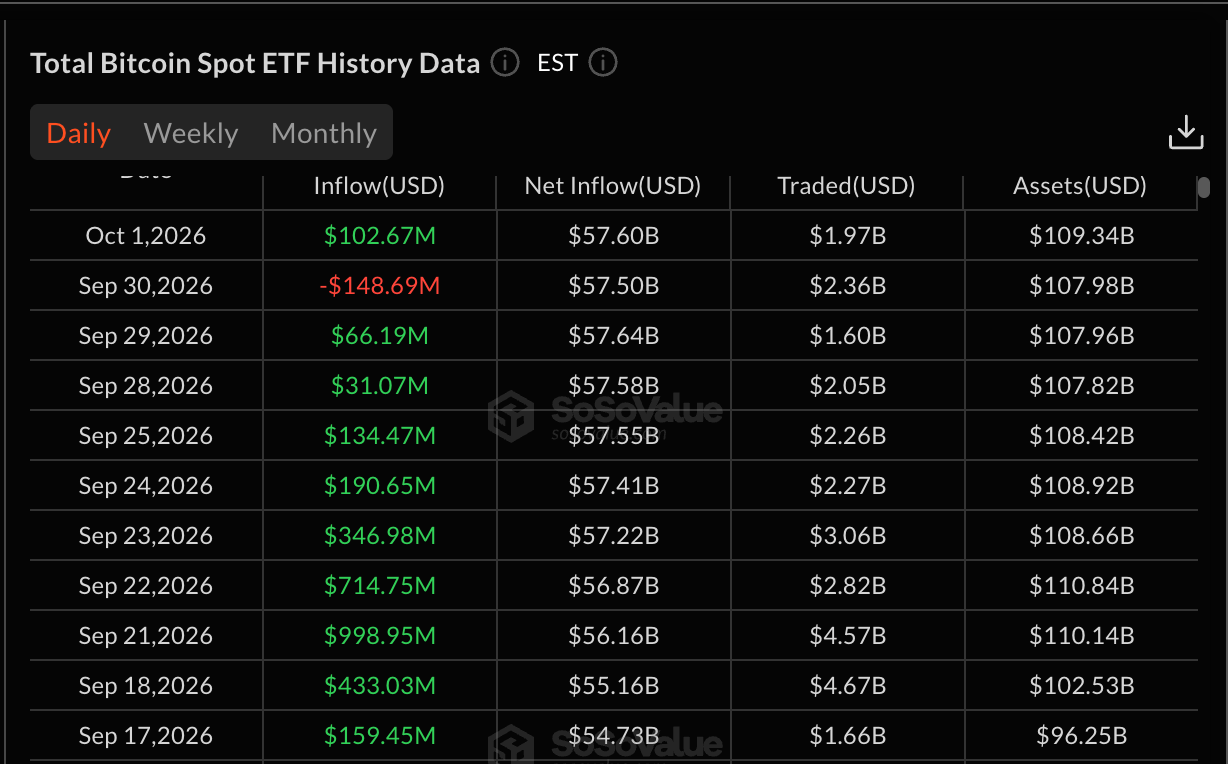Click the $31.07M inflow value

pos(380,386)
